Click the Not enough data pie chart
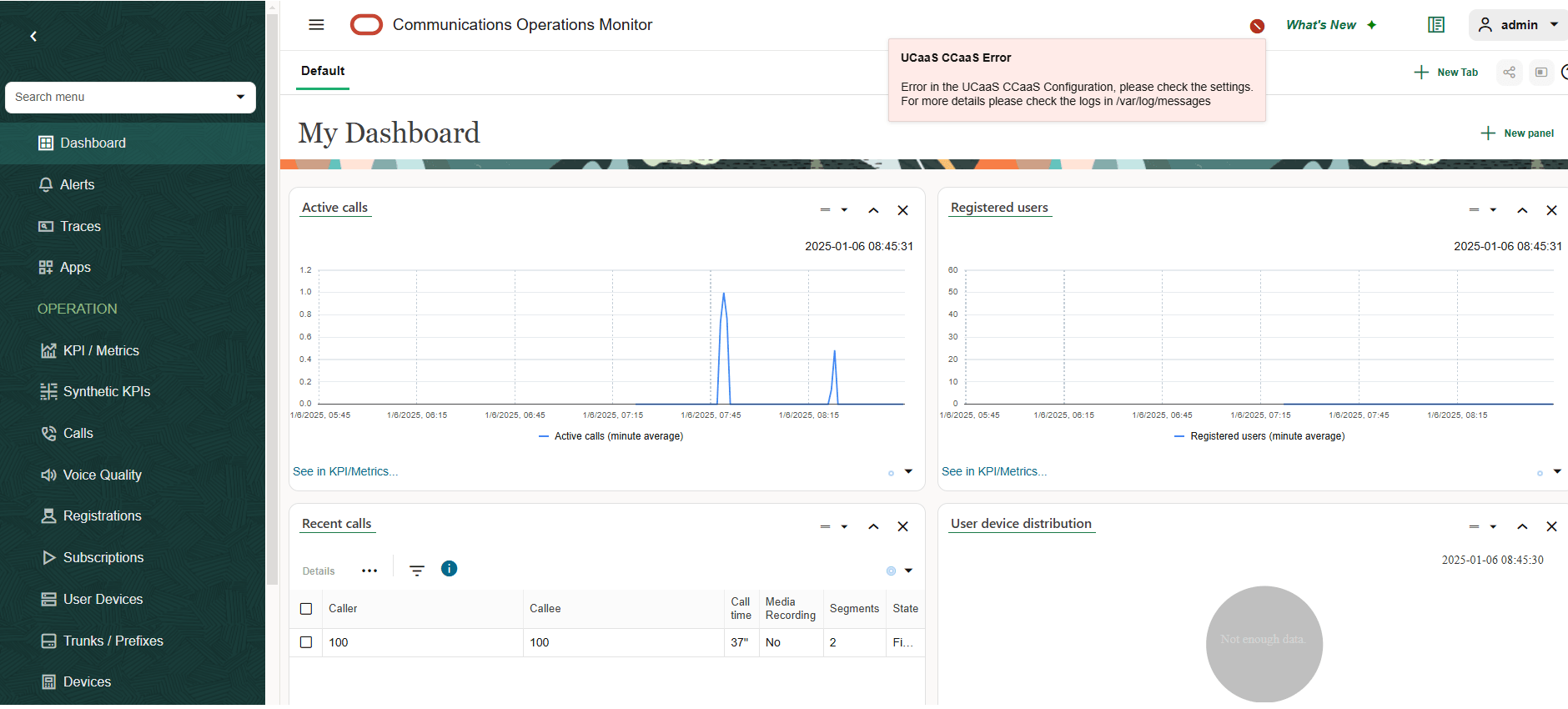The height and width of the screenshot is (709, 1568). (1264, 644)
